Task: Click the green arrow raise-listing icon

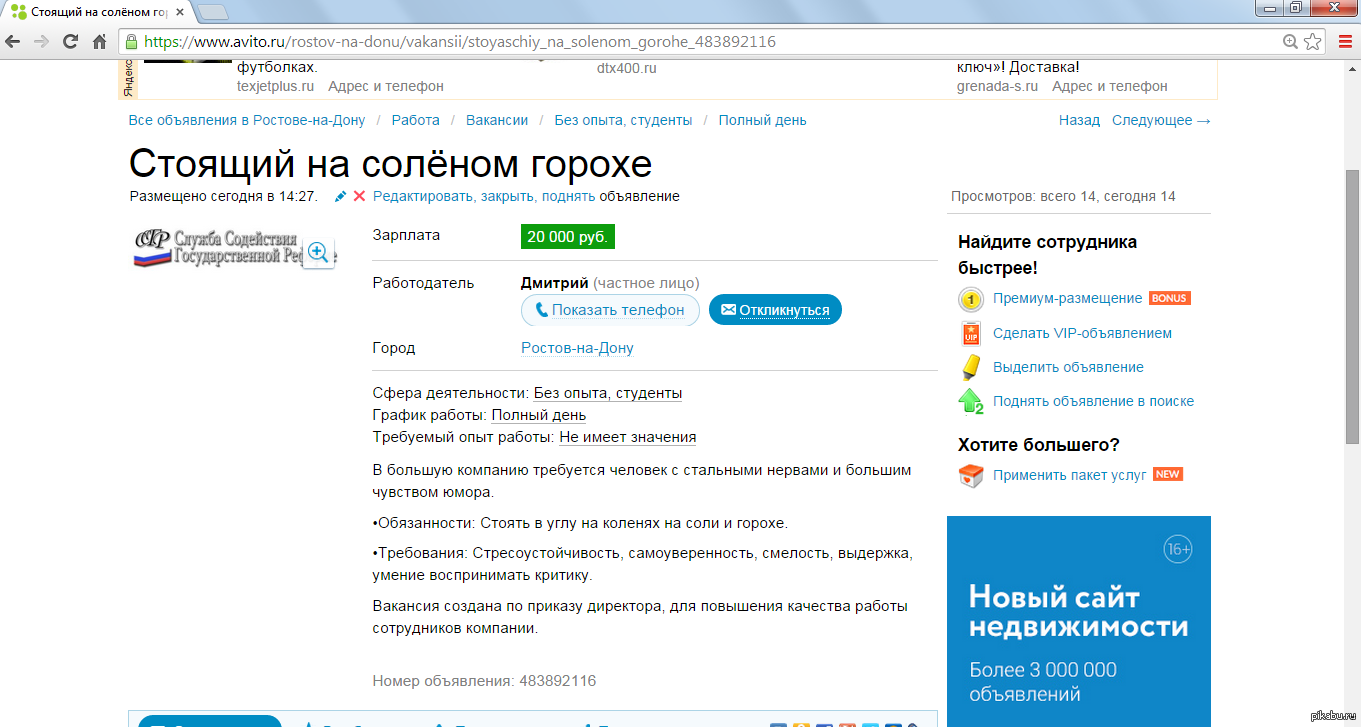Action: (970, 401)
